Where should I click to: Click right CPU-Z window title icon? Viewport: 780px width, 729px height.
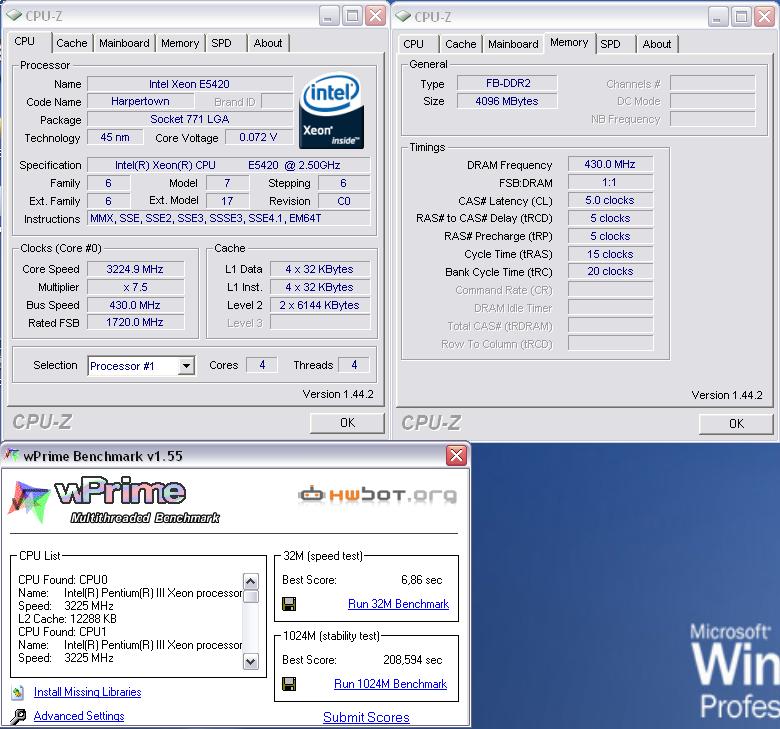(403, 17)
